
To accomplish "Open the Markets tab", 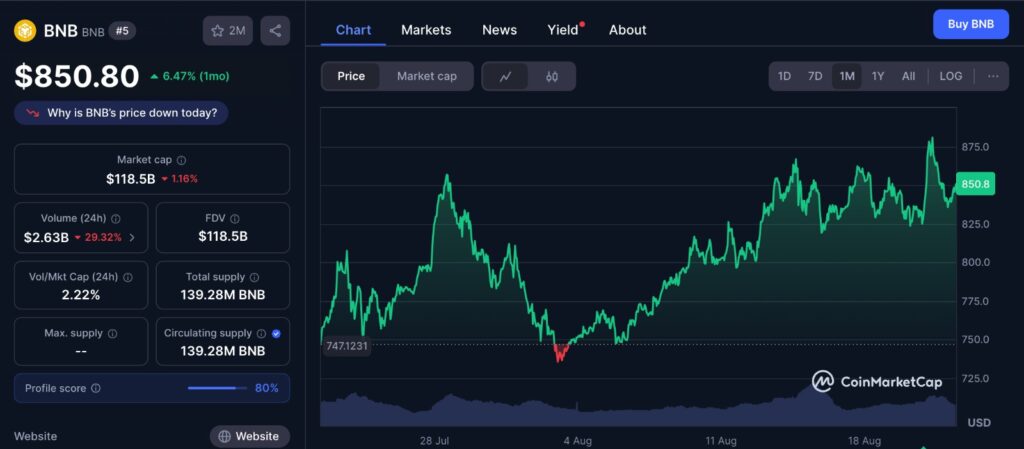I will coord(426,30).
